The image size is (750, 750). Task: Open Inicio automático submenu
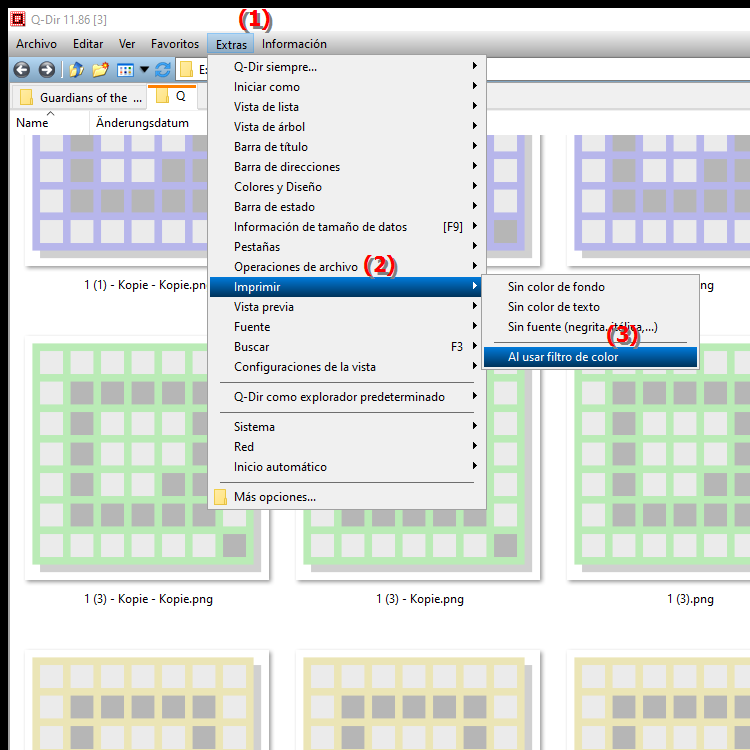[x=348, y=467]
